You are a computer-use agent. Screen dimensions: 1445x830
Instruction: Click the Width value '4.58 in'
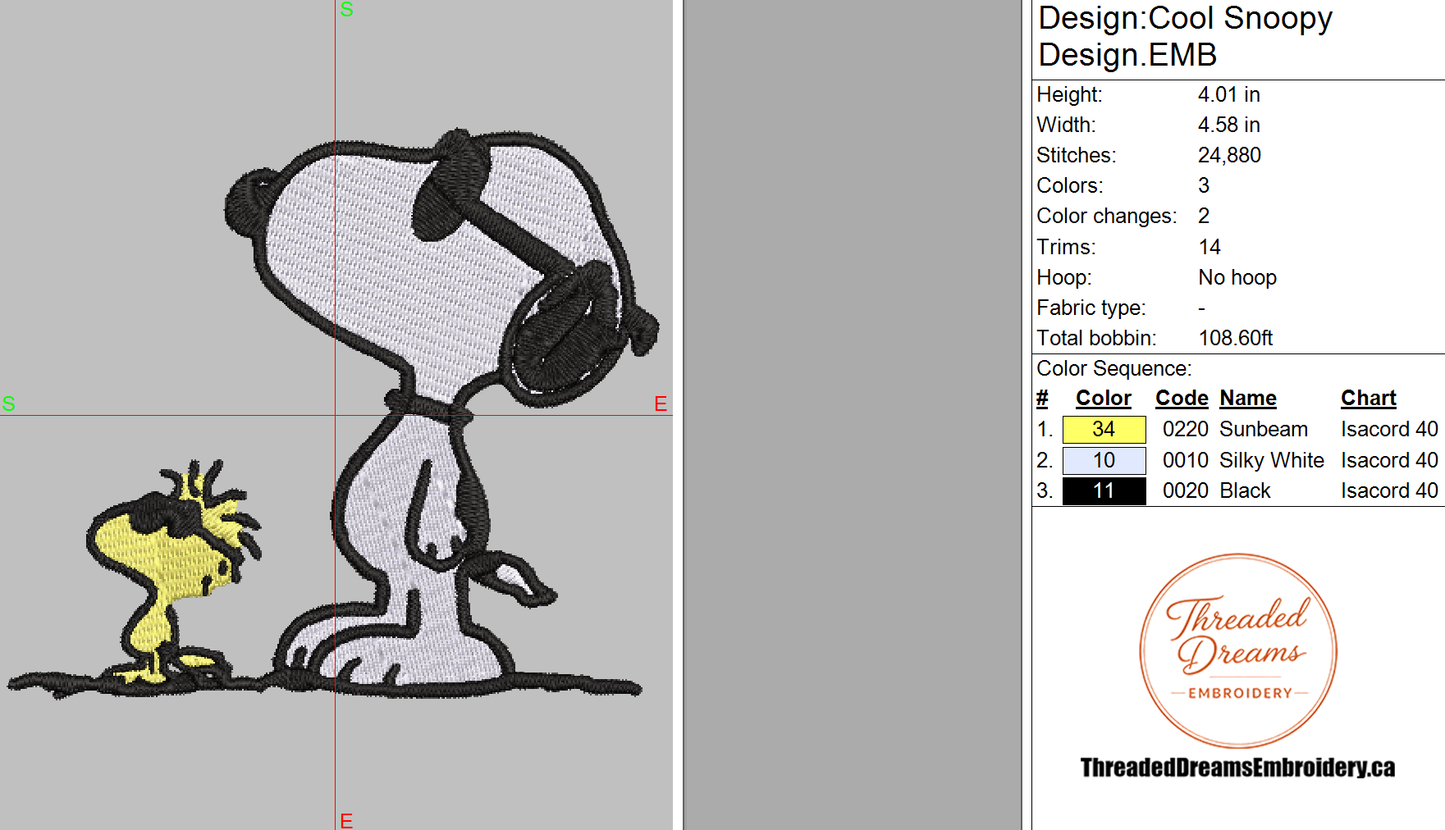click(x=1229, y=125)
